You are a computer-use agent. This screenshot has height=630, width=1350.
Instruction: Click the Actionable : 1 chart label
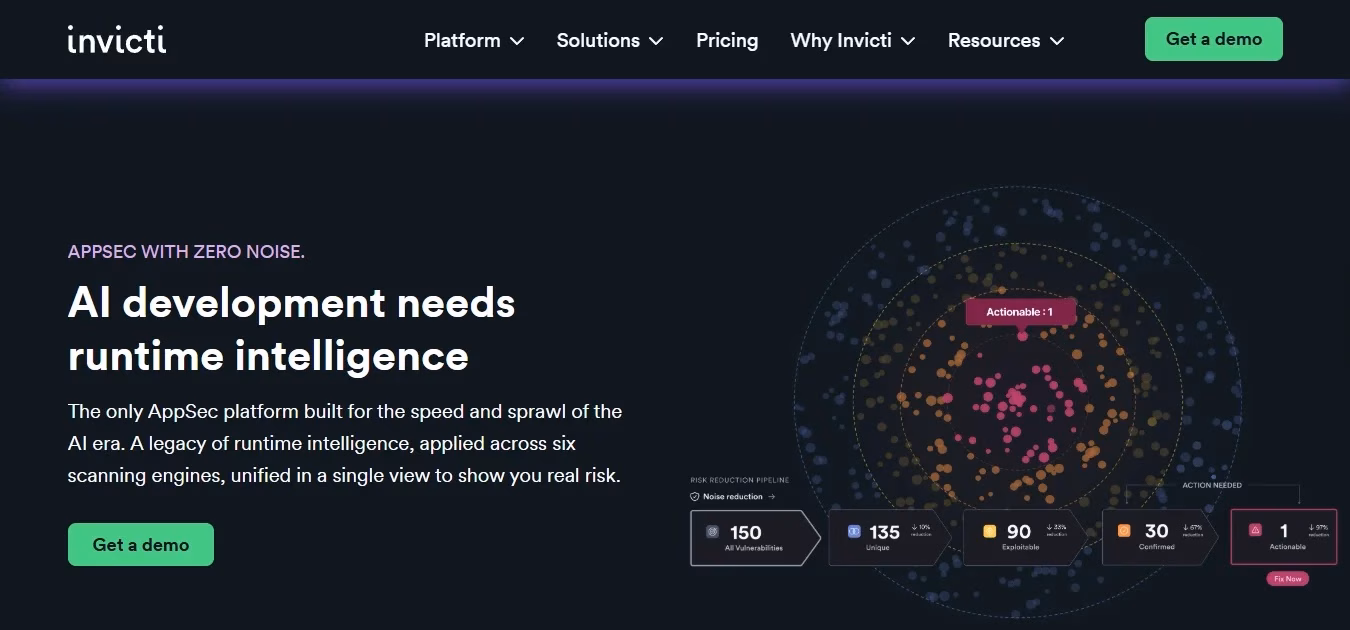1019,312
